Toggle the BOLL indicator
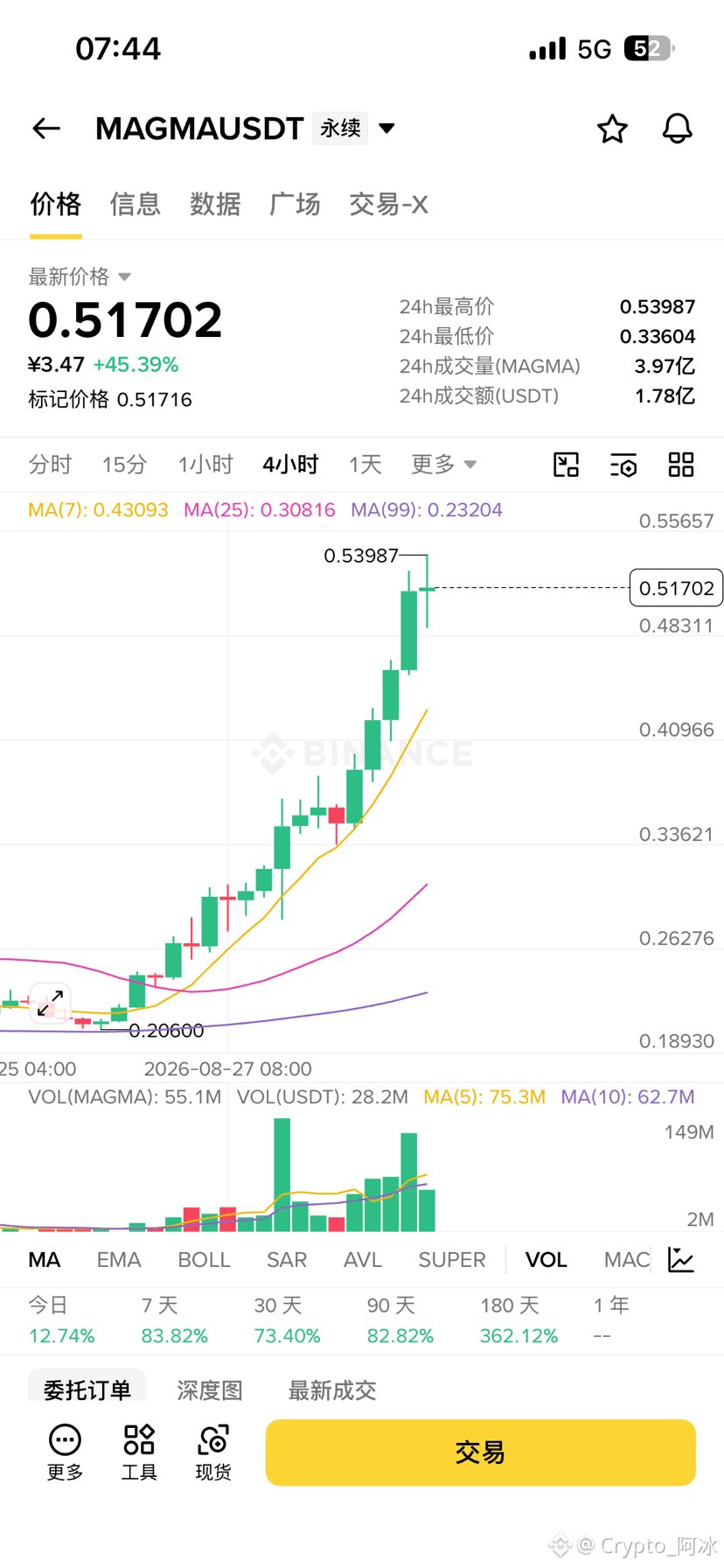Image resolution: width=724 pixels, height=1568 pixels. pos(204,1260)
